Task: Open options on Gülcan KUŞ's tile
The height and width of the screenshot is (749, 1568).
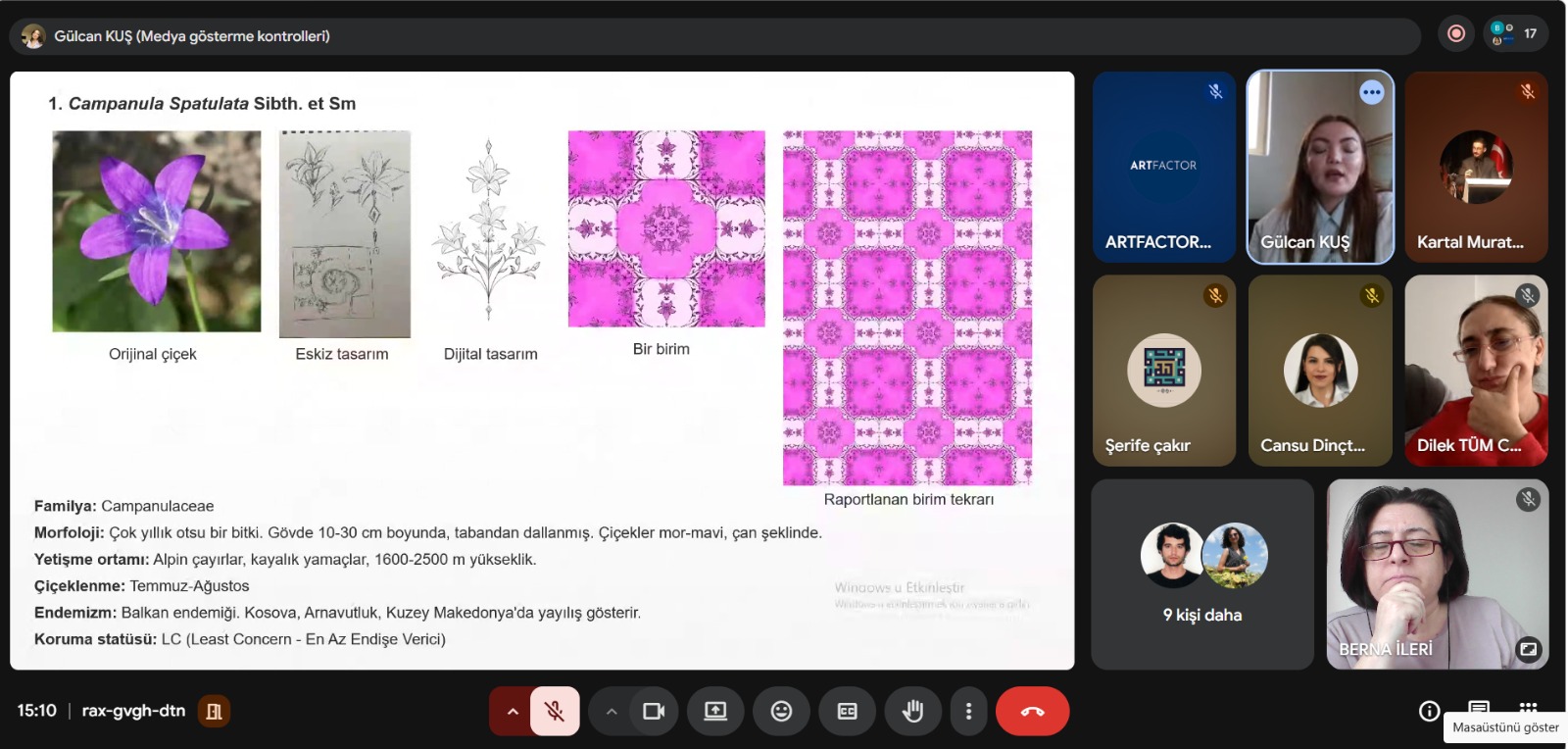Action: [1371, 92]
